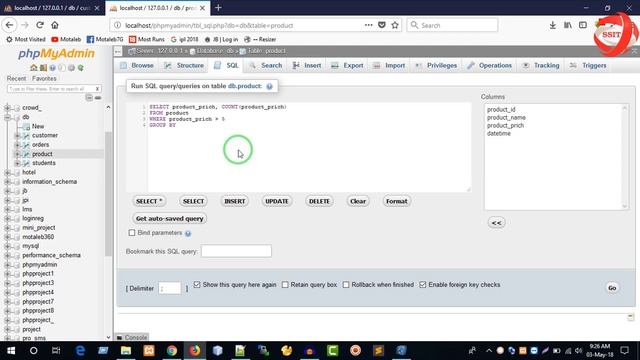
Task: Switch to the Browse tab
Action: [137, 65]
